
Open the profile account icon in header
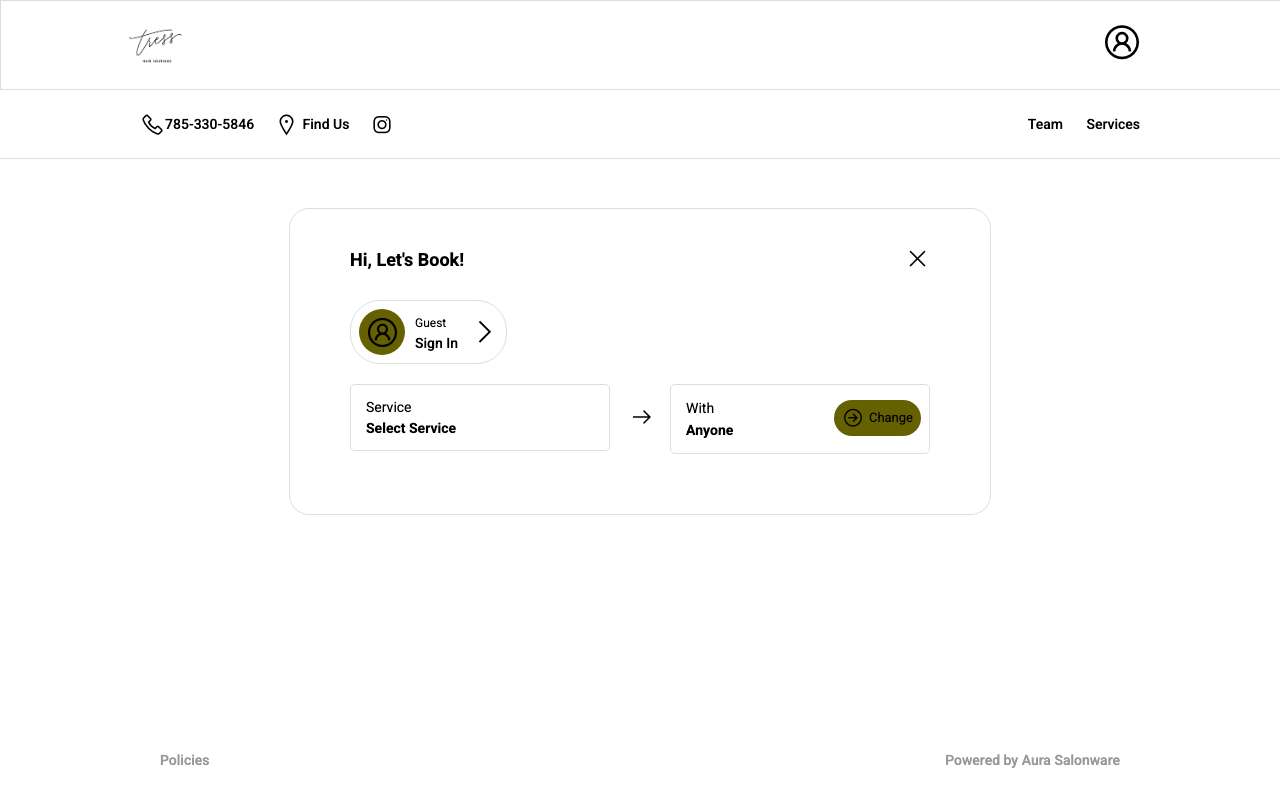pyautogui.click(x=1121, y=42)
